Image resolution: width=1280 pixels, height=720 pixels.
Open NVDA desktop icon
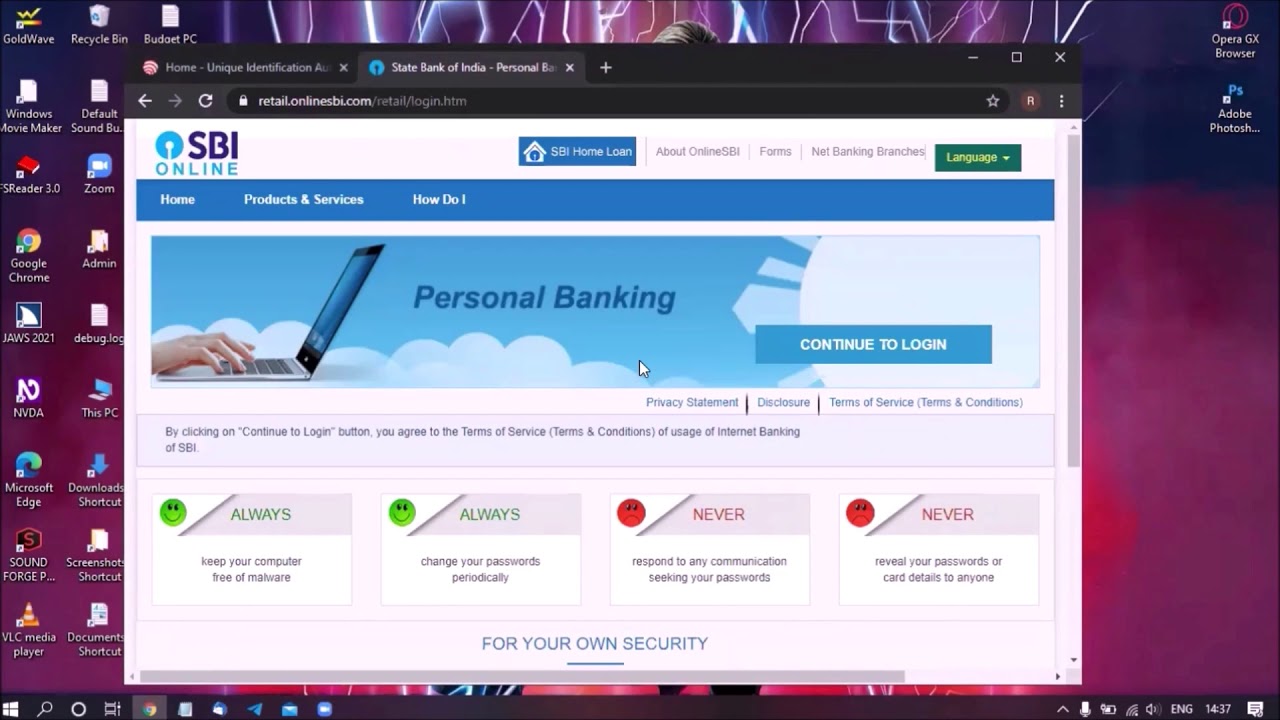[29, 398]
